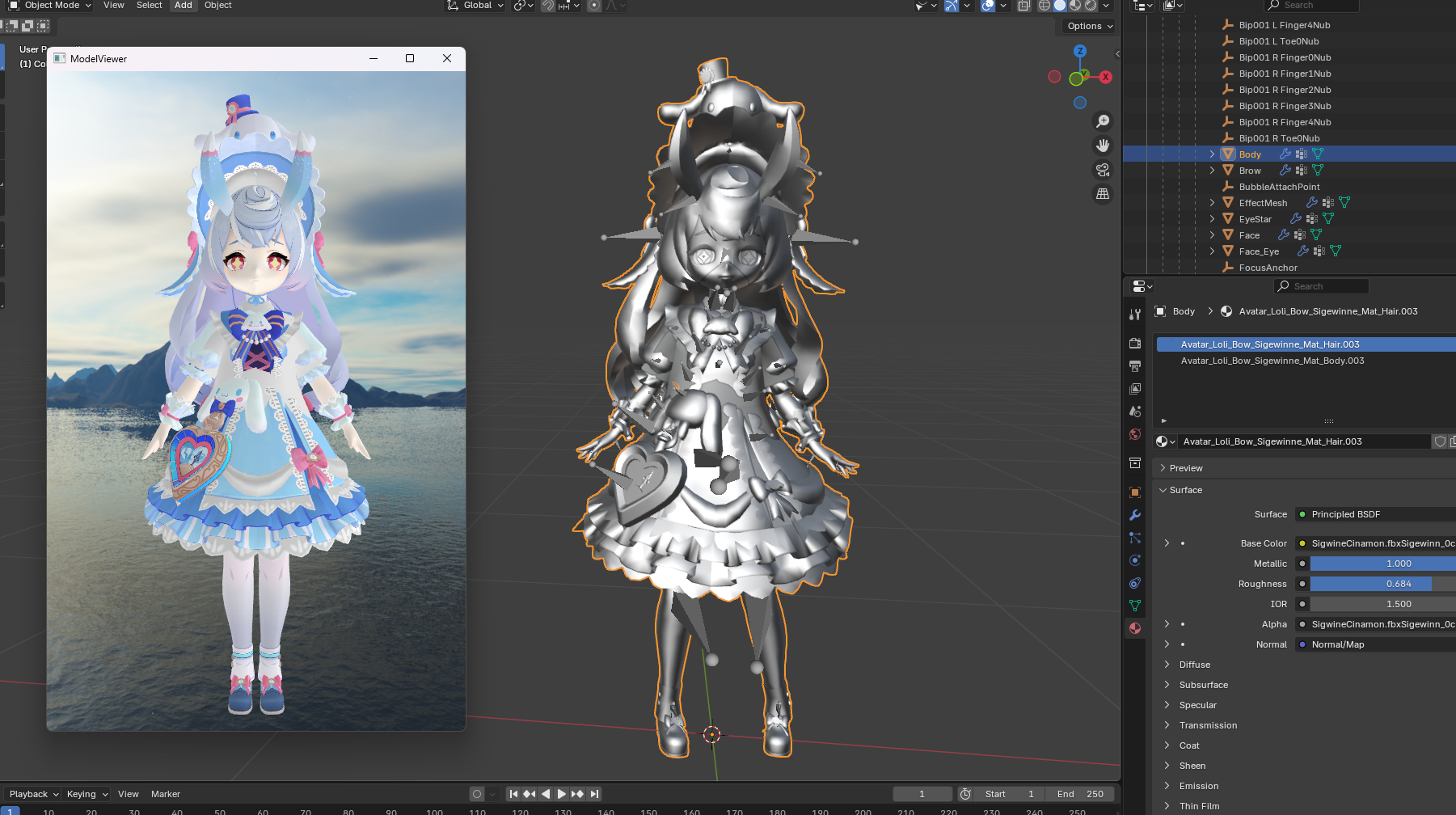
Task: Open the Render properties tab
Action: tap(1135, 344)
